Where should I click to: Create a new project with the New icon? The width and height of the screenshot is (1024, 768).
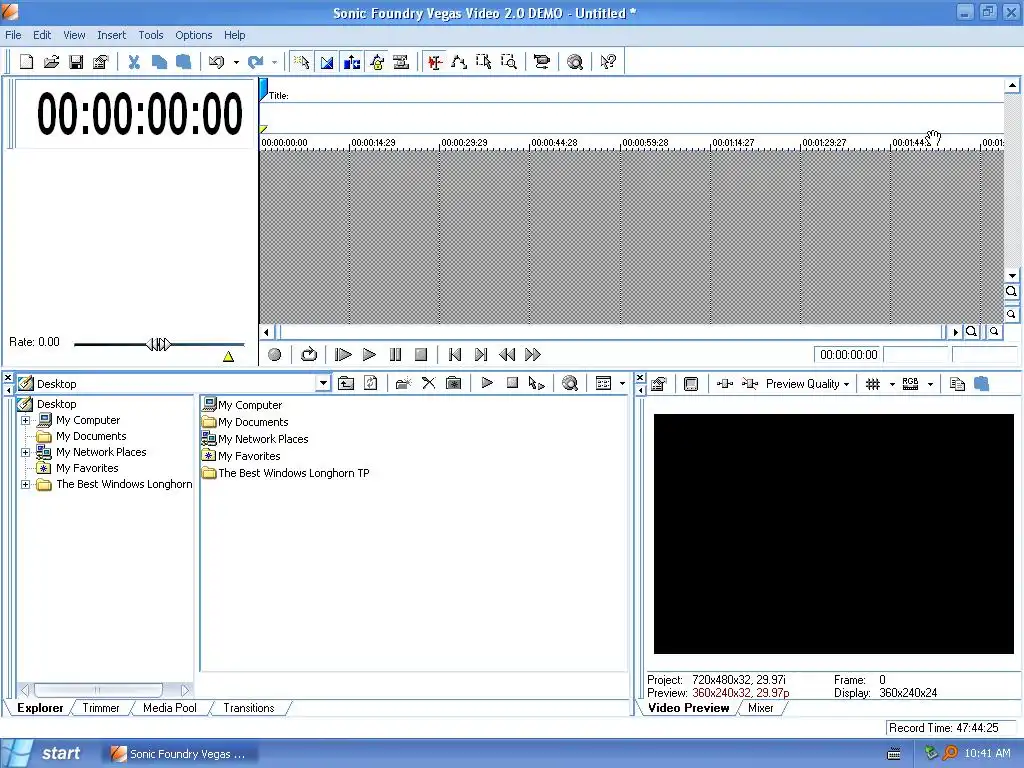26,62
